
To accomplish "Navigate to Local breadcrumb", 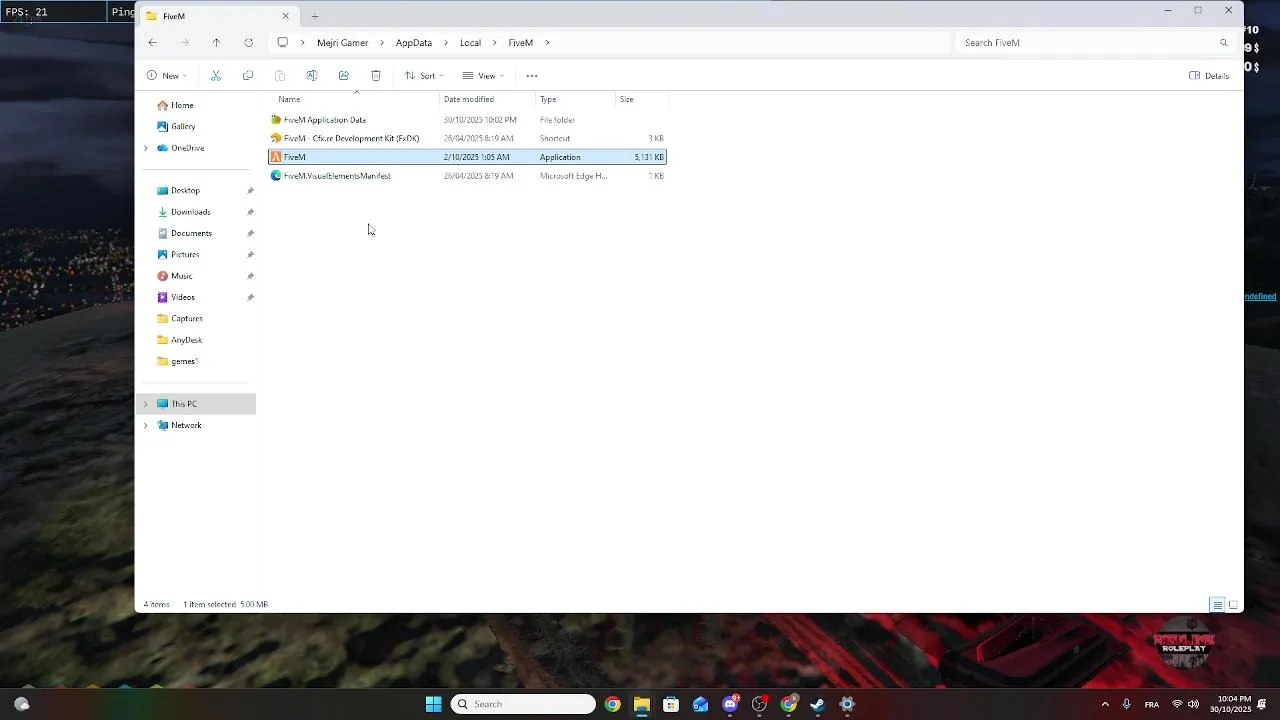I will coord(470,43).
